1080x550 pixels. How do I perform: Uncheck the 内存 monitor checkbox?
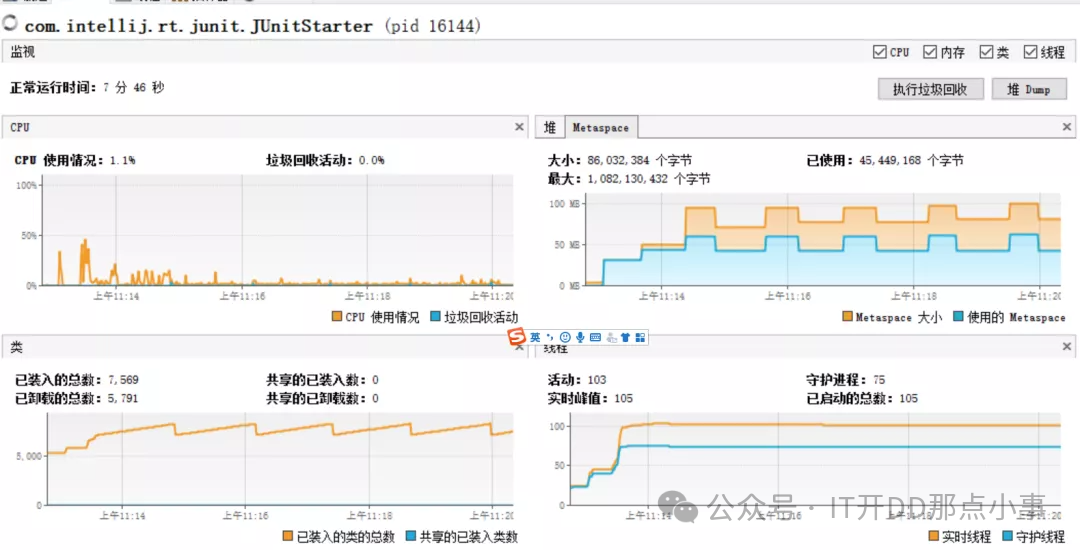931,52
